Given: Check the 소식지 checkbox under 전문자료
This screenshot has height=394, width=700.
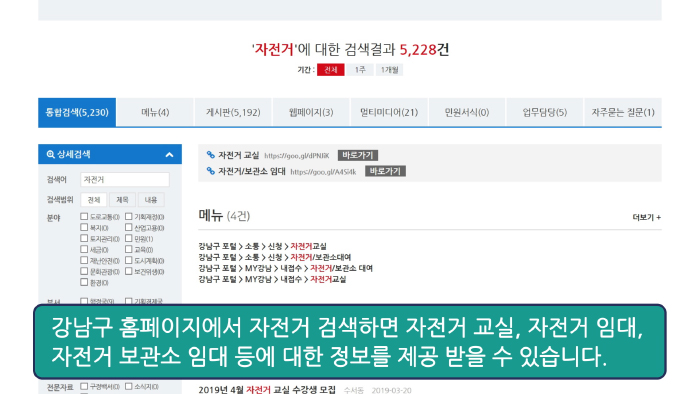Looking at the screenshot, I should (129, 386).
